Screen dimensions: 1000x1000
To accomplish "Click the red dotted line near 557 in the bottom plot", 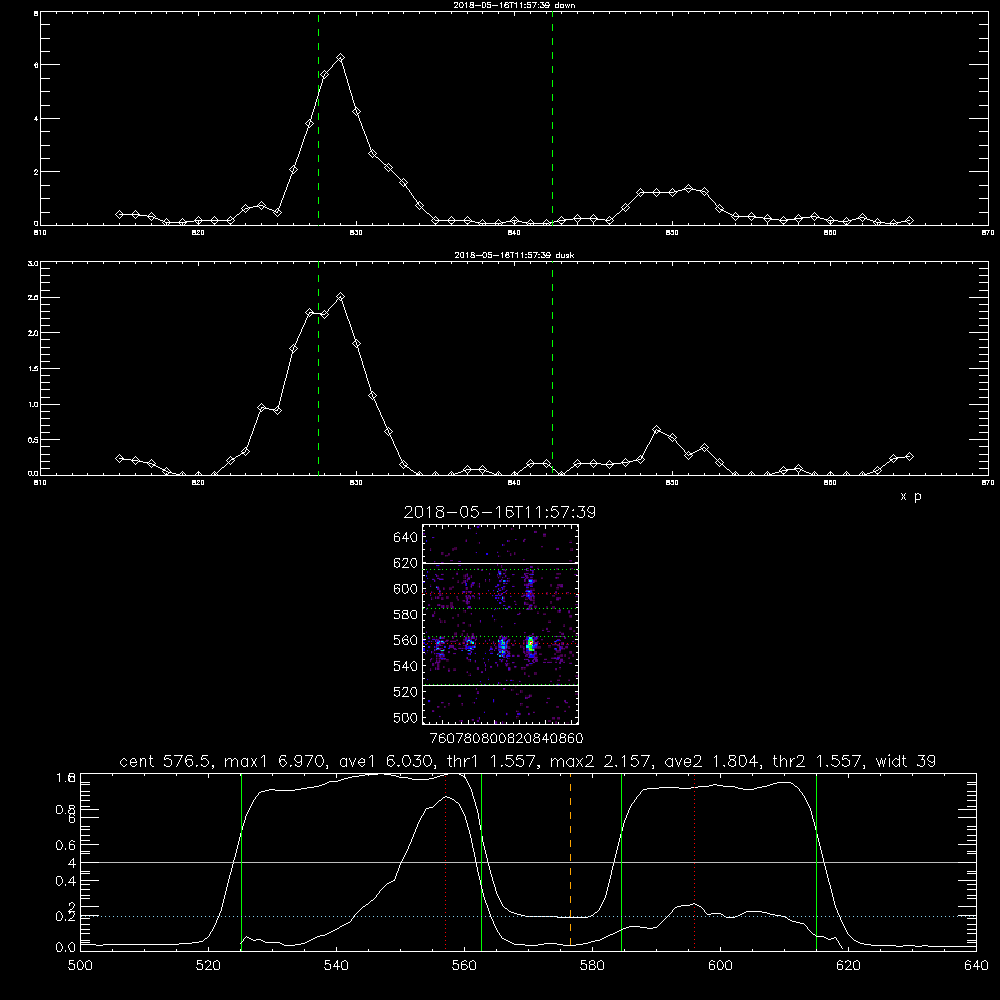I will click(x=445, y=862).
